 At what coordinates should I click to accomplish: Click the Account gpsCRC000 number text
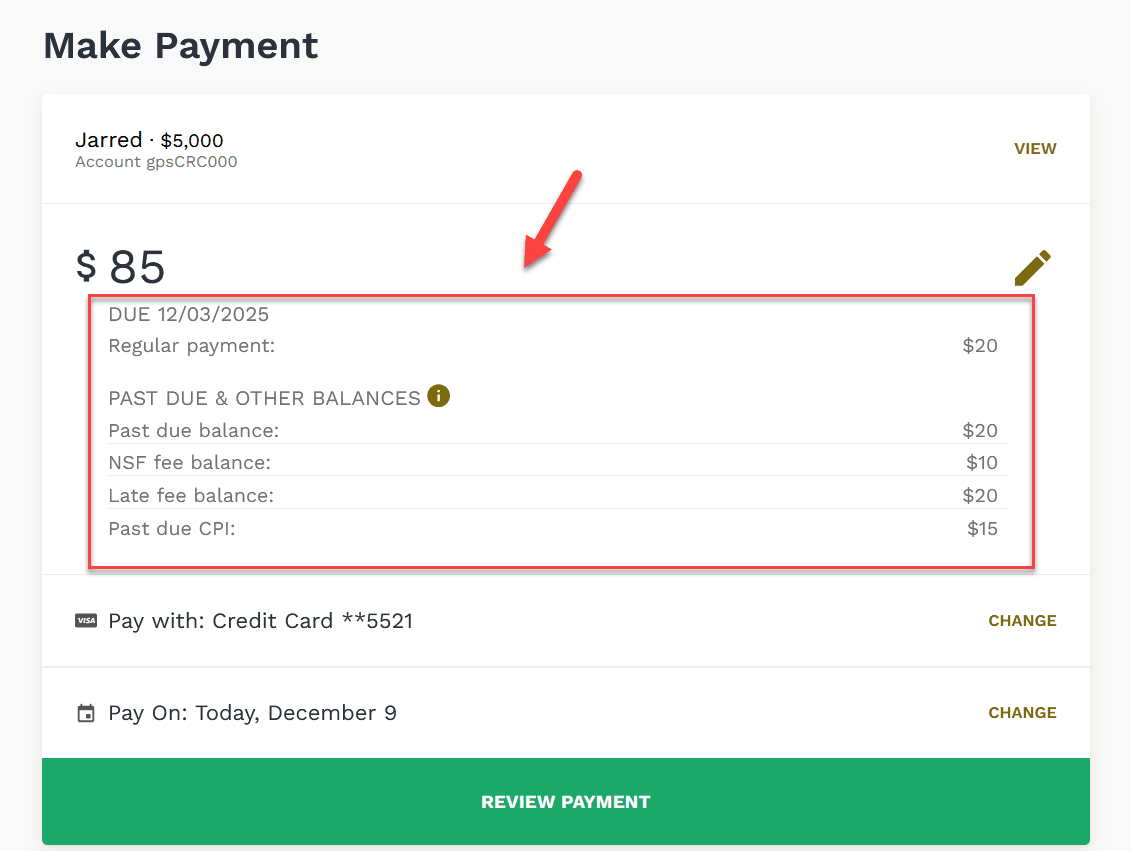(x=156, y=162)
